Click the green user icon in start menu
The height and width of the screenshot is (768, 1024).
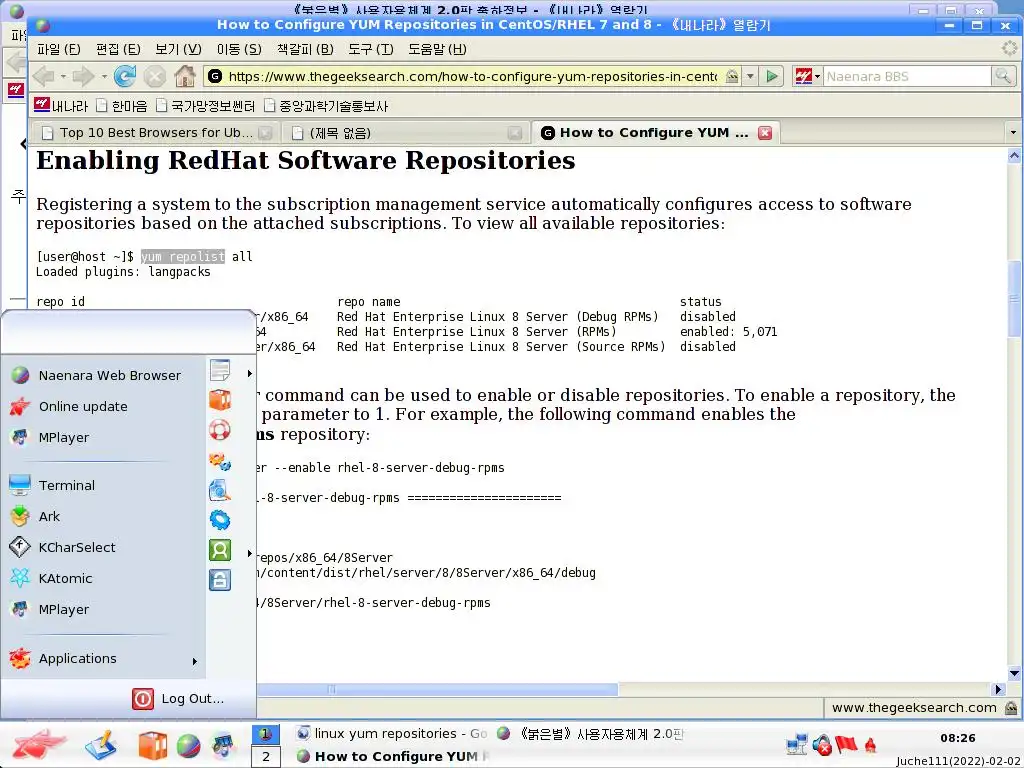(220, 550)
